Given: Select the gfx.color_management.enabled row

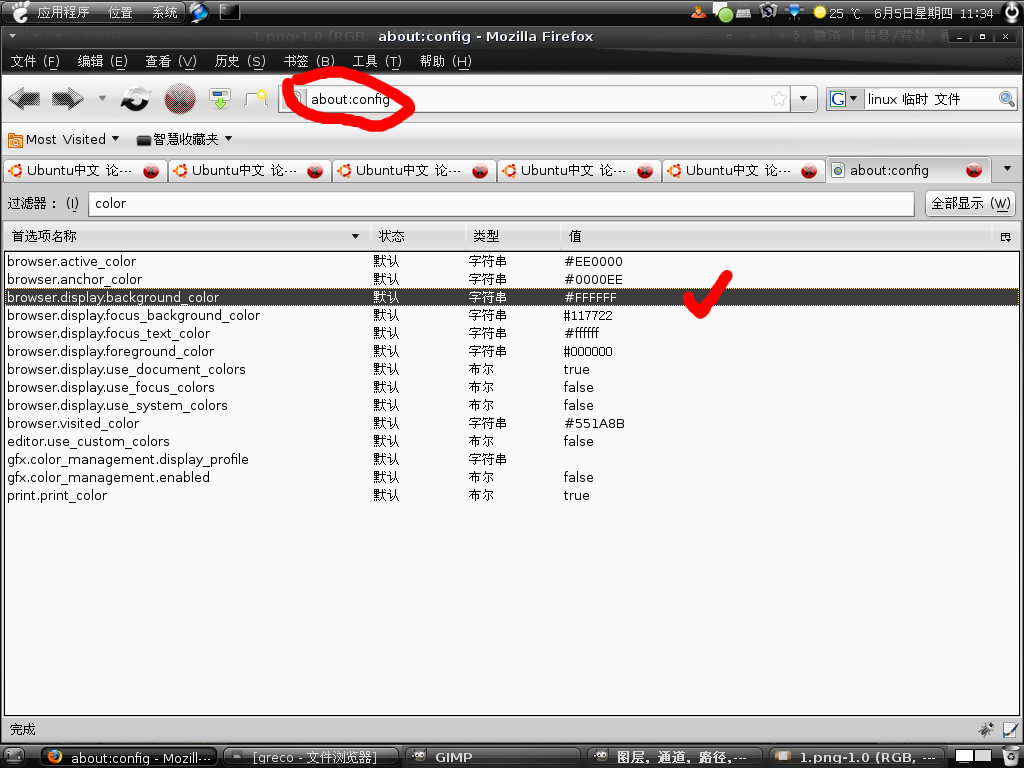Looking at the screenshot, I should pos(511,477).
